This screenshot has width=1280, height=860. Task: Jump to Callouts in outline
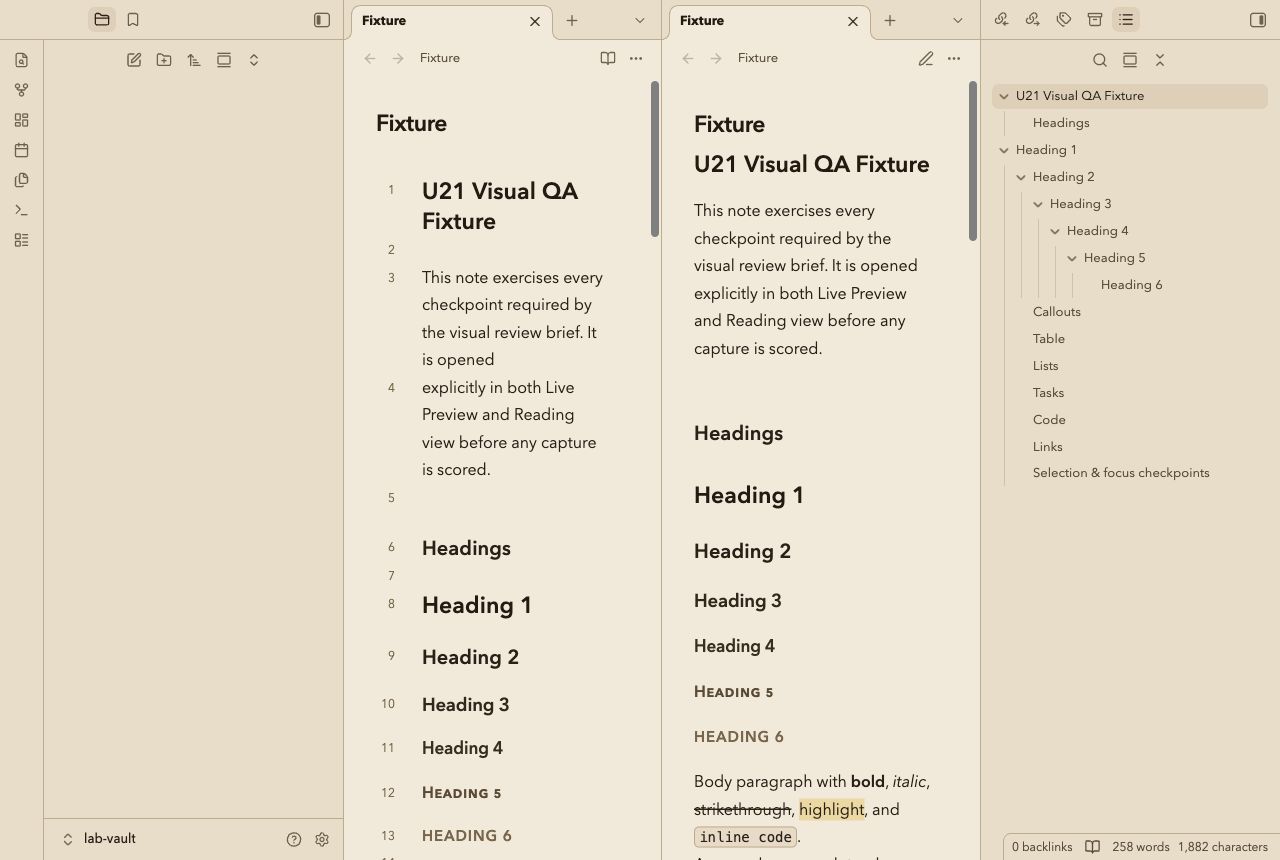click(x=1057, y=312)
